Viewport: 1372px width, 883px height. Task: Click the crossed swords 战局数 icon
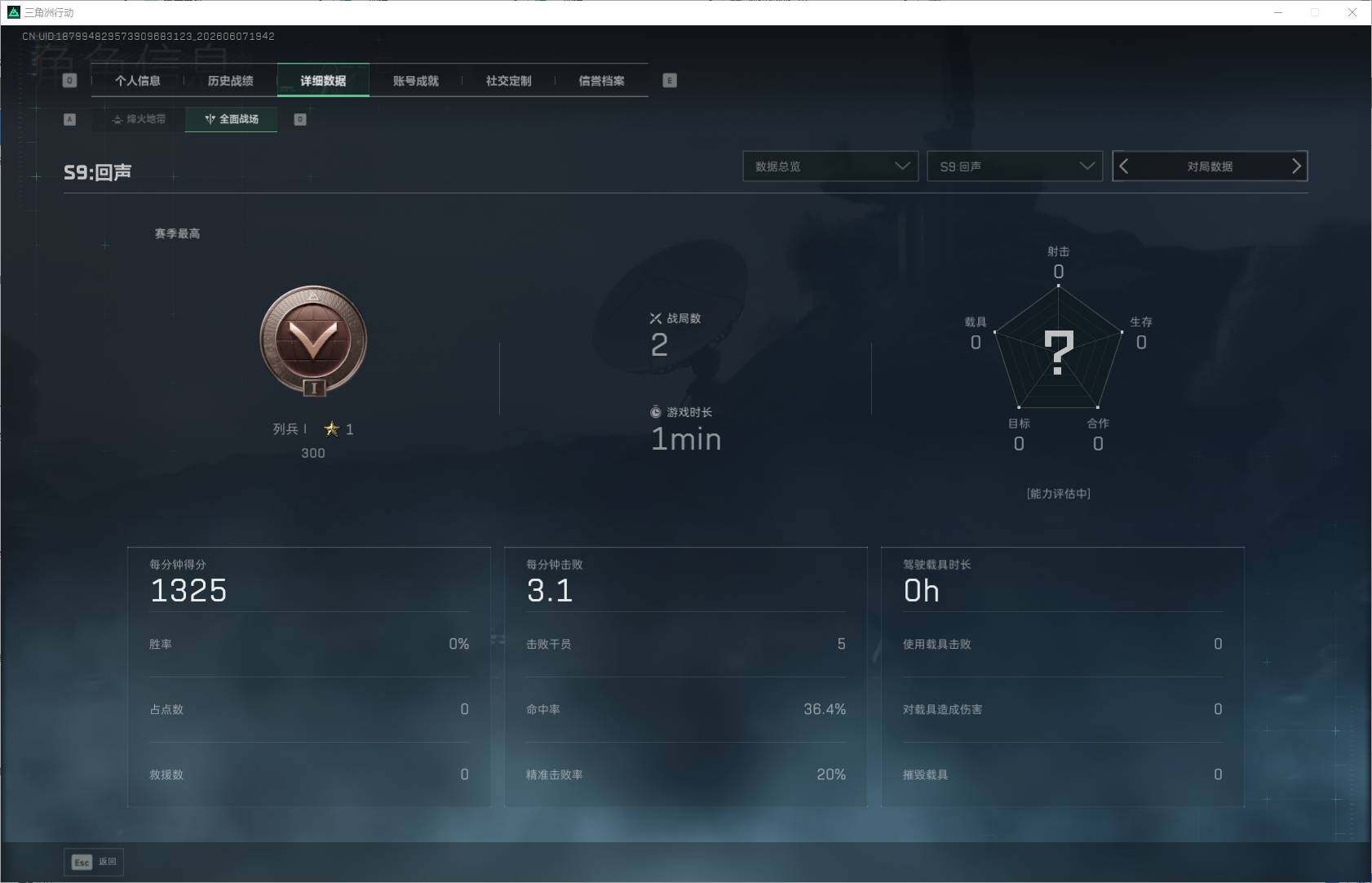655,318
